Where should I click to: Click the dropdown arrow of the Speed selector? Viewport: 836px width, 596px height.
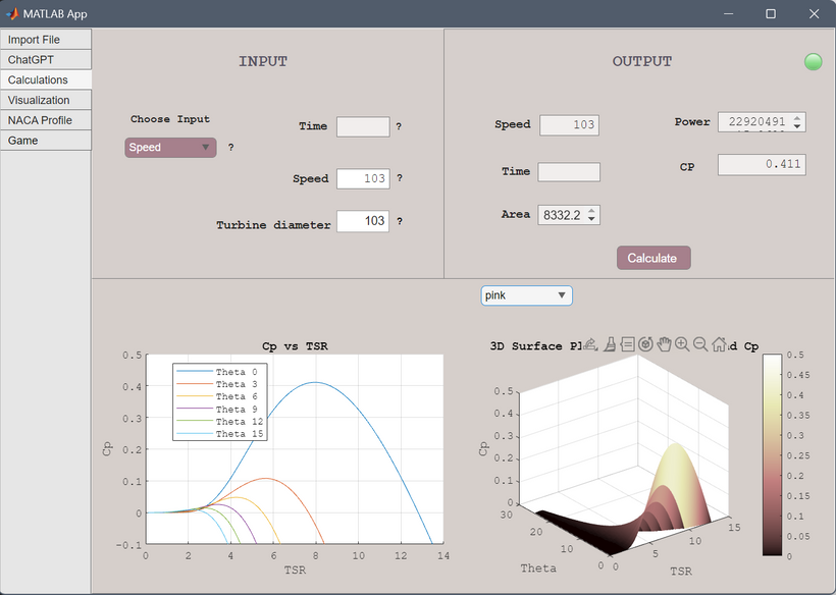click(x=205, y=148)
